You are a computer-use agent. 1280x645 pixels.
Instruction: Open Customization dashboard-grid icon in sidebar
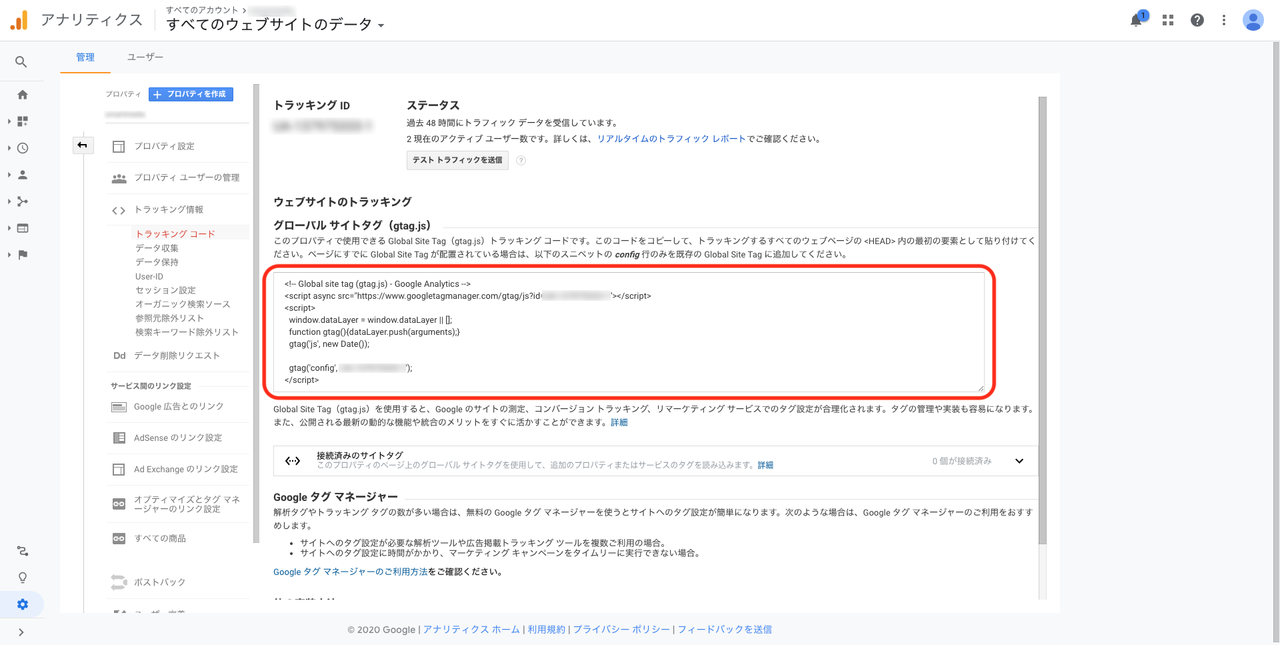[22, 121]
